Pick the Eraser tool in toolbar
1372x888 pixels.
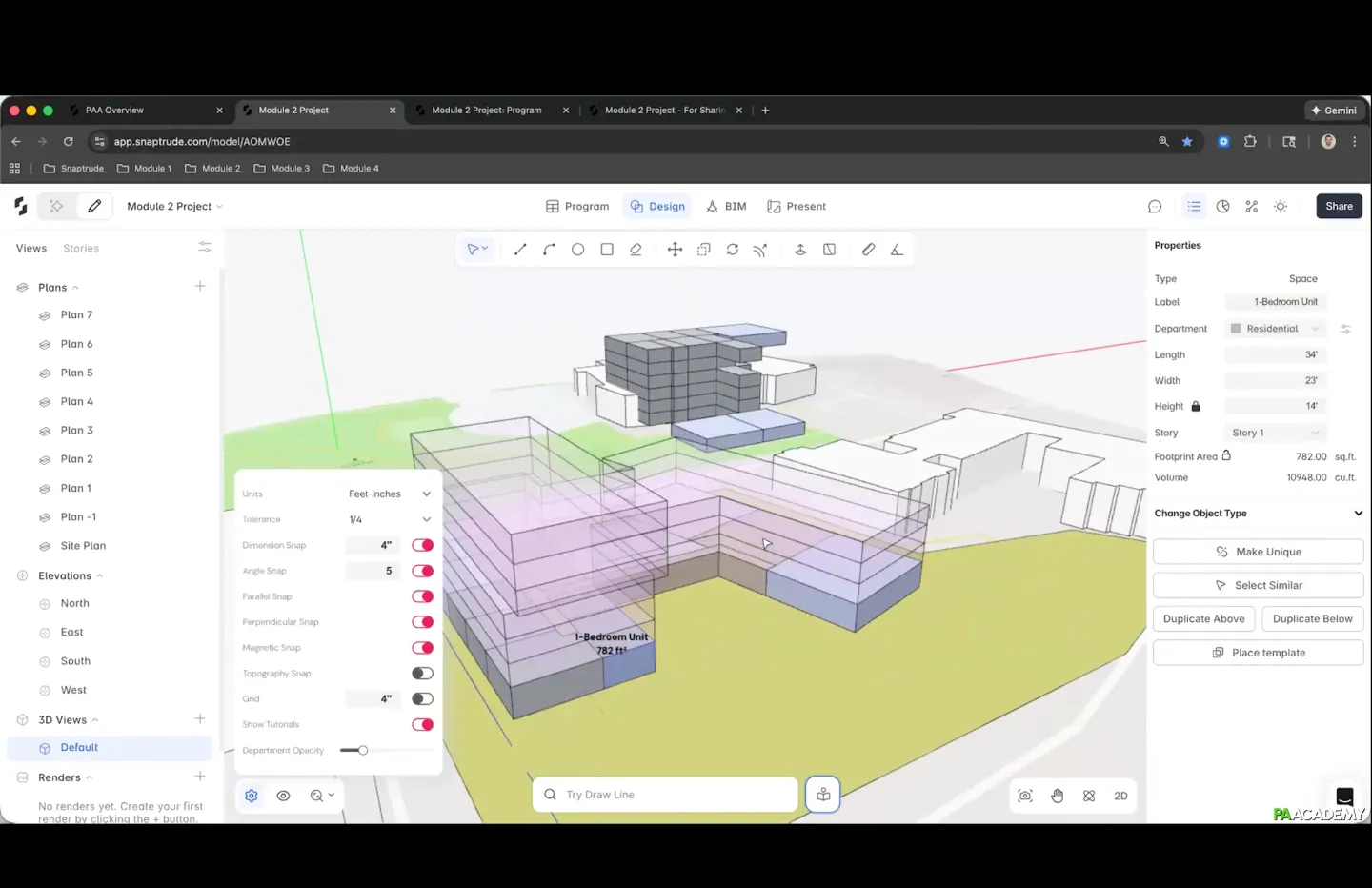tap(636, 250)
